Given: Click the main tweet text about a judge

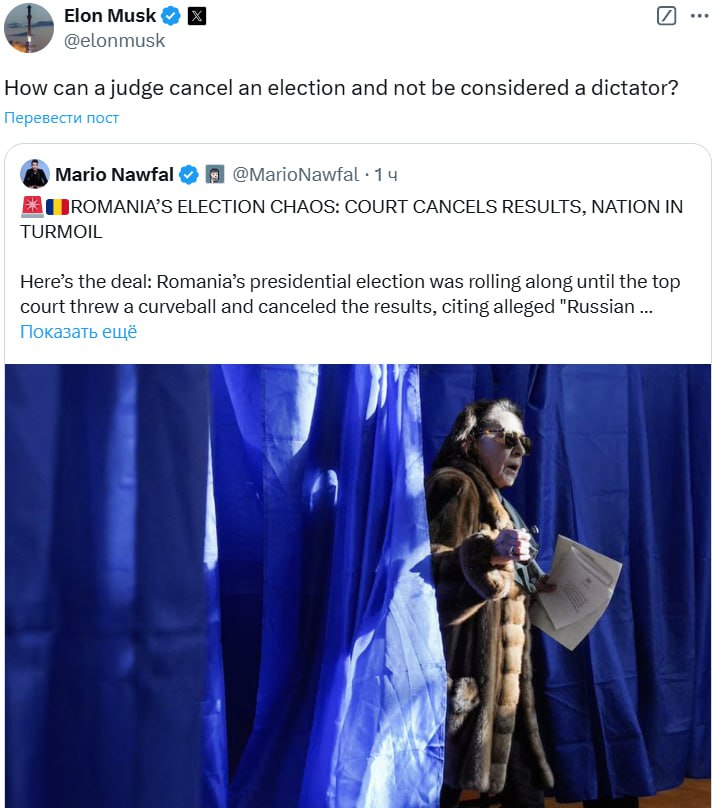Looking at the screenshot, I should 341,88.
